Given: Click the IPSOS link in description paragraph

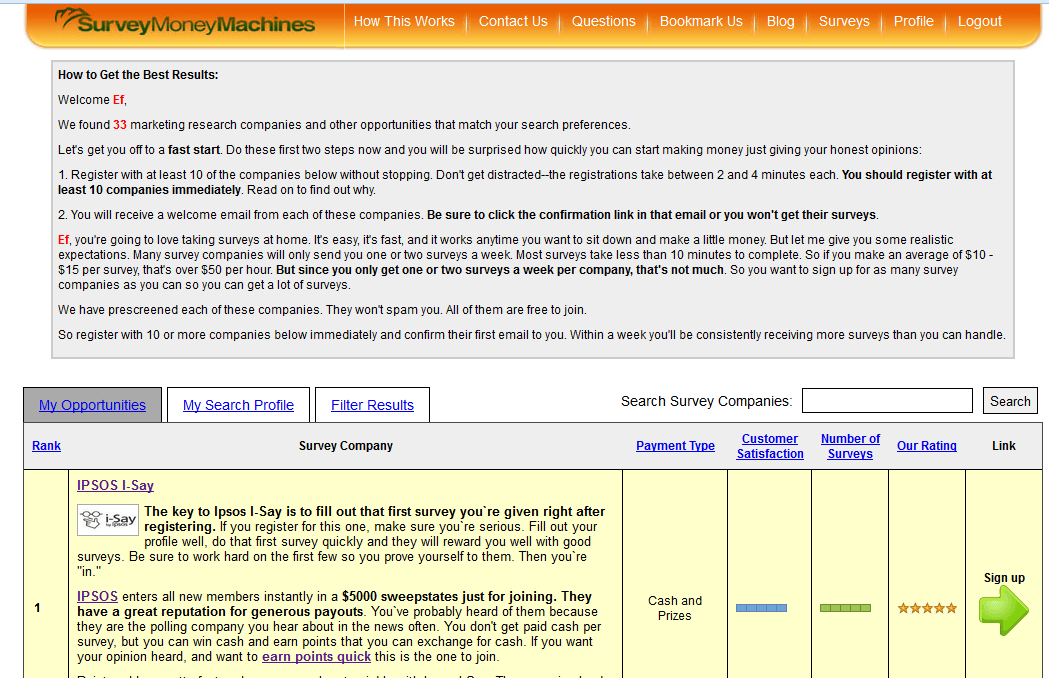Looking at the screenshot, I should [x=97, y=596].
